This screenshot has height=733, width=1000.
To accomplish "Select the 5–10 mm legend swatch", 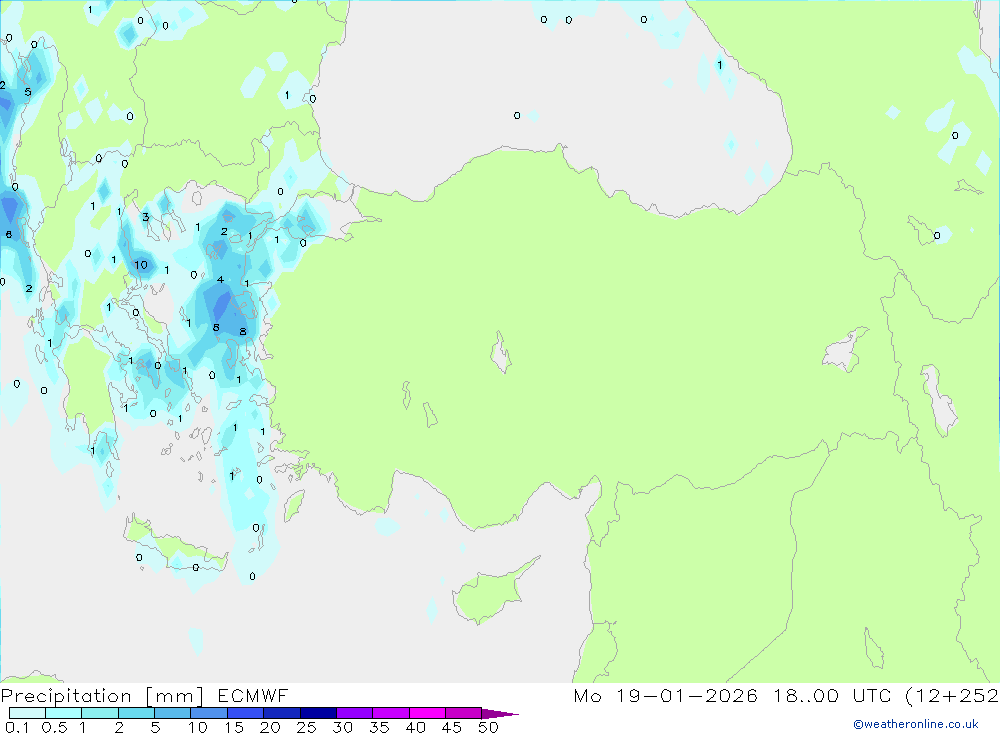I will [x=172, y=713].
